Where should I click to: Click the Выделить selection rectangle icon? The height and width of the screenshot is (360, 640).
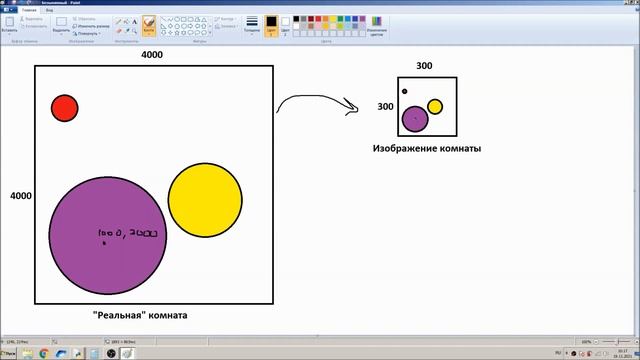pyautogui.click(x=61, y=22)
